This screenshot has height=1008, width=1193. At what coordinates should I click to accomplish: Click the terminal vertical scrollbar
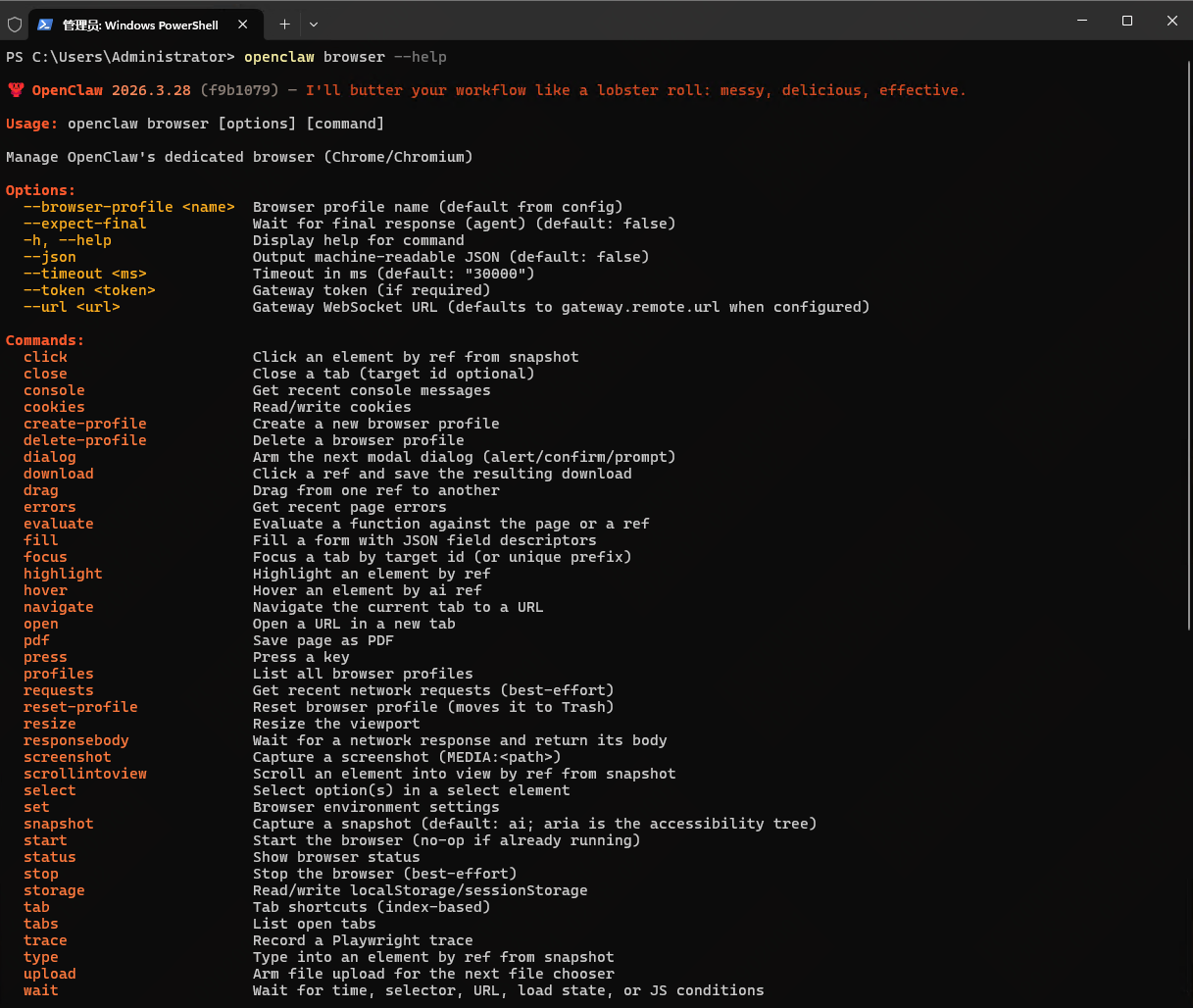(x=1189, y=343)
